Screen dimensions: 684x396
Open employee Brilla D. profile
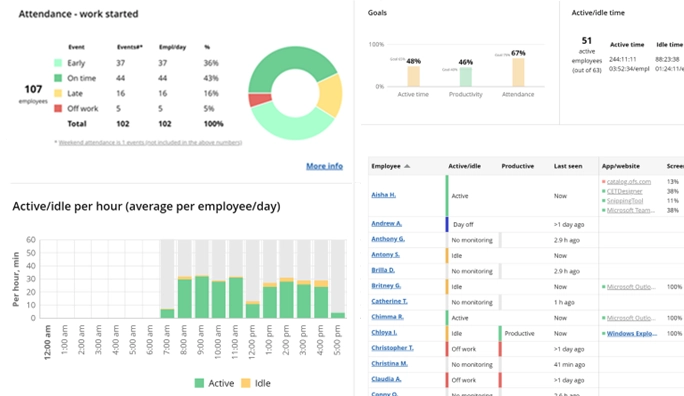coord(383,270)
